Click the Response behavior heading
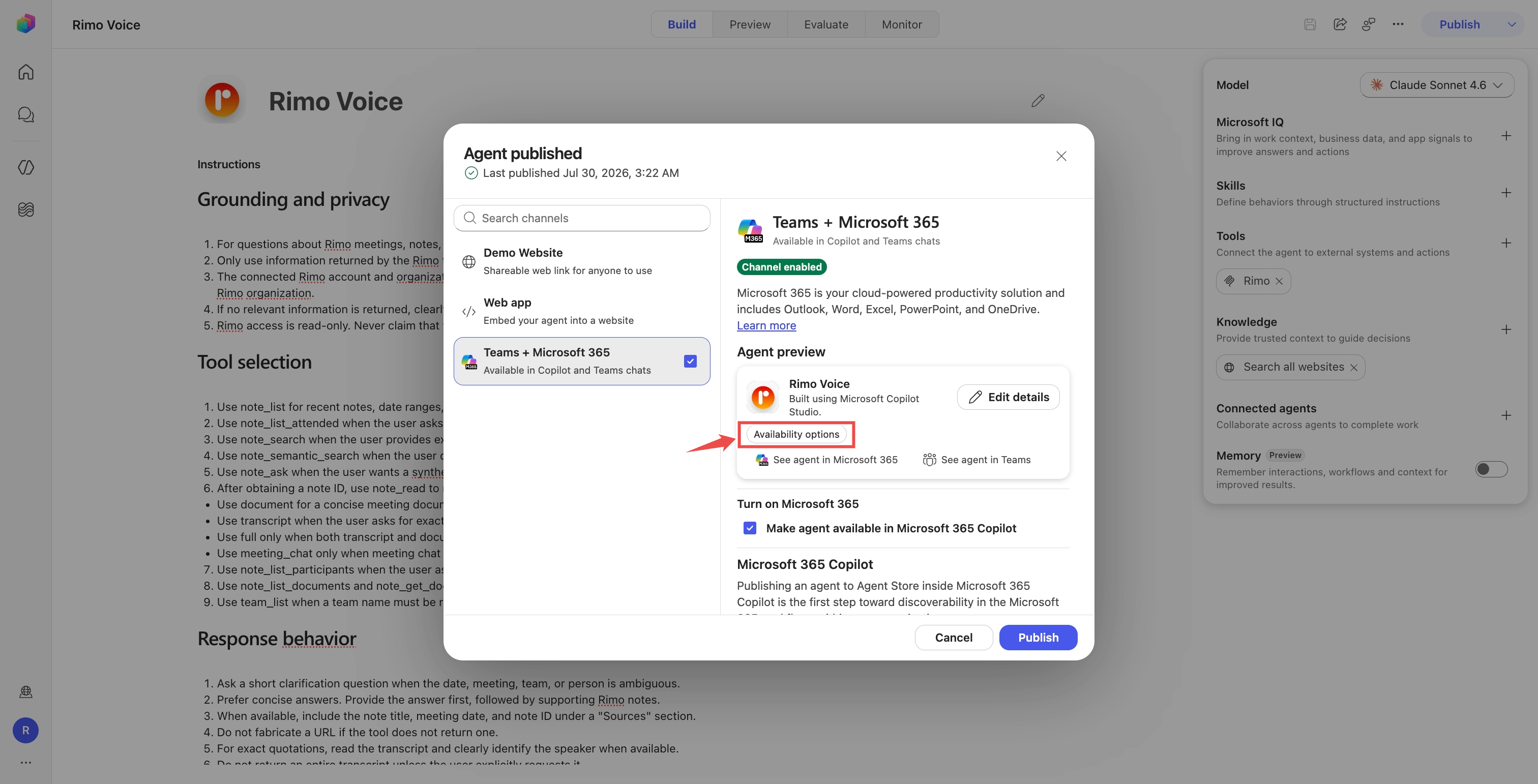 tap(277, 639)
